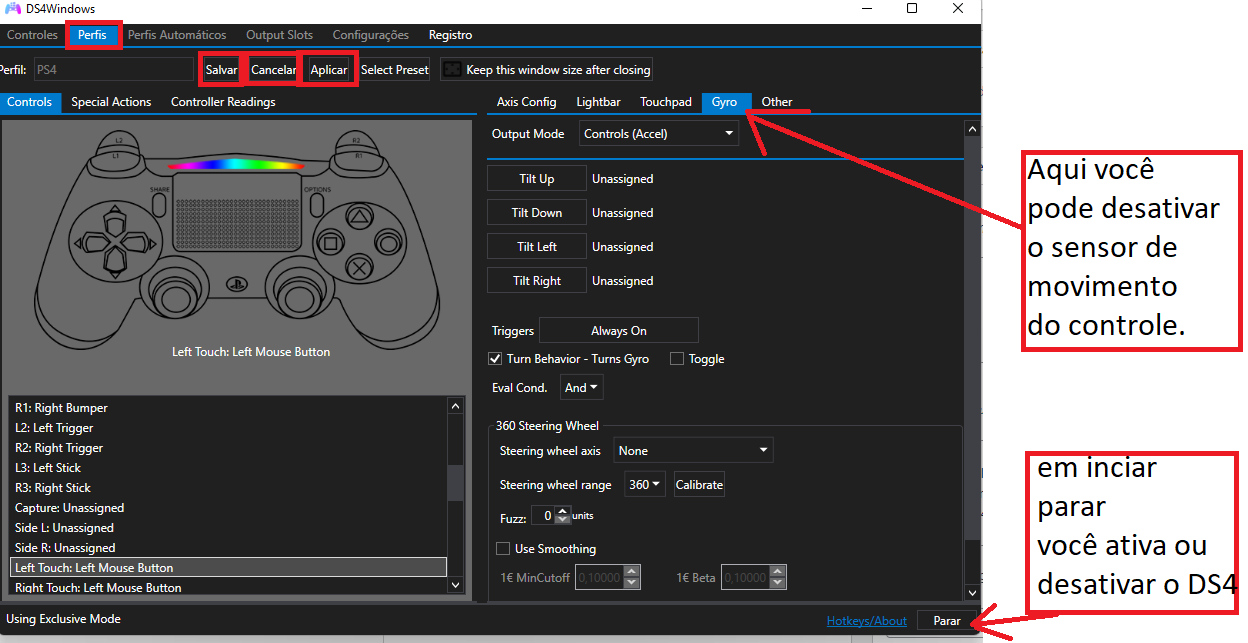Image resolution: width=1248 pixels, height=643 pixels.
Task: Click the Tilt Down button
Action: pyautogui.click(x=537, y=213)
